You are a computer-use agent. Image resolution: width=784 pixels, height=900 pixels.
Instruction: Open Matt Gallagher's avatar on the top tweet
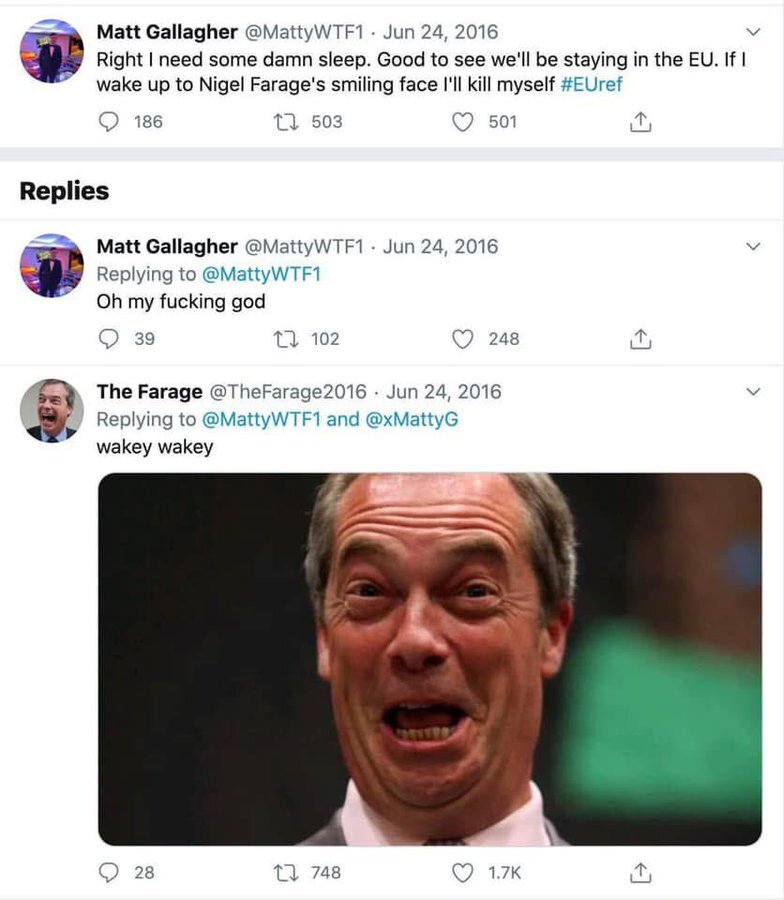pyautogui.click(x=52, y=51)
